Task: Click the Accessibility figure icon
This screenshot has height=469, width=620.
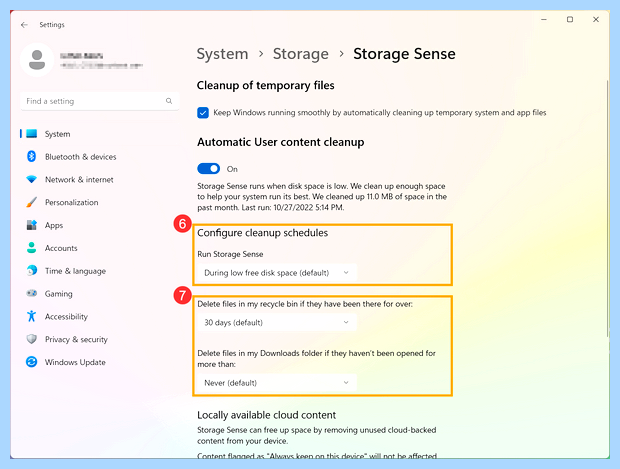Action: [x=32, y=316]
